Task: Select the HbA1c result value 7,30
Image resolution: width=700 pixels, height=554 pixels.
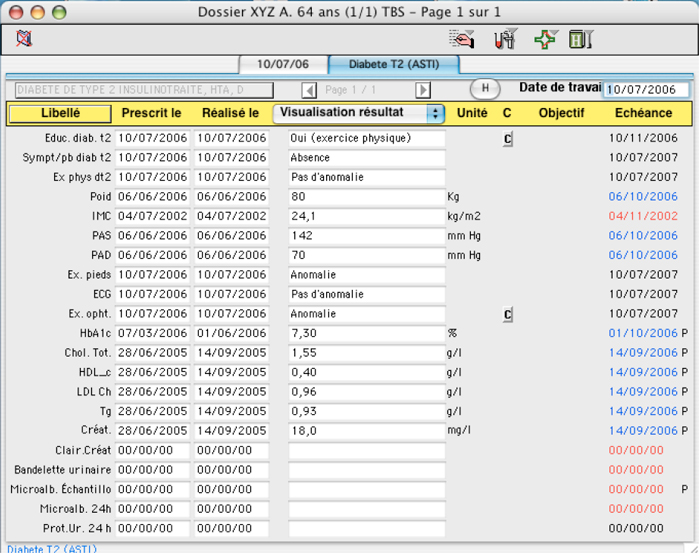Action: point(367,333)
